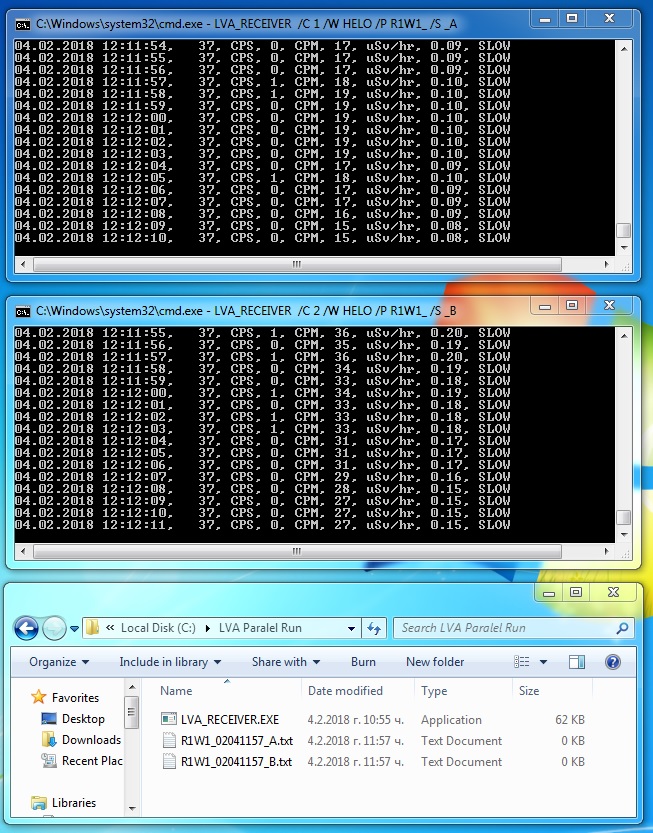The width and height of the screenshot is (653, 833).
Task: Click the LVA_RECEIVER.EXE application icon
Action: (x=169, y=719)
